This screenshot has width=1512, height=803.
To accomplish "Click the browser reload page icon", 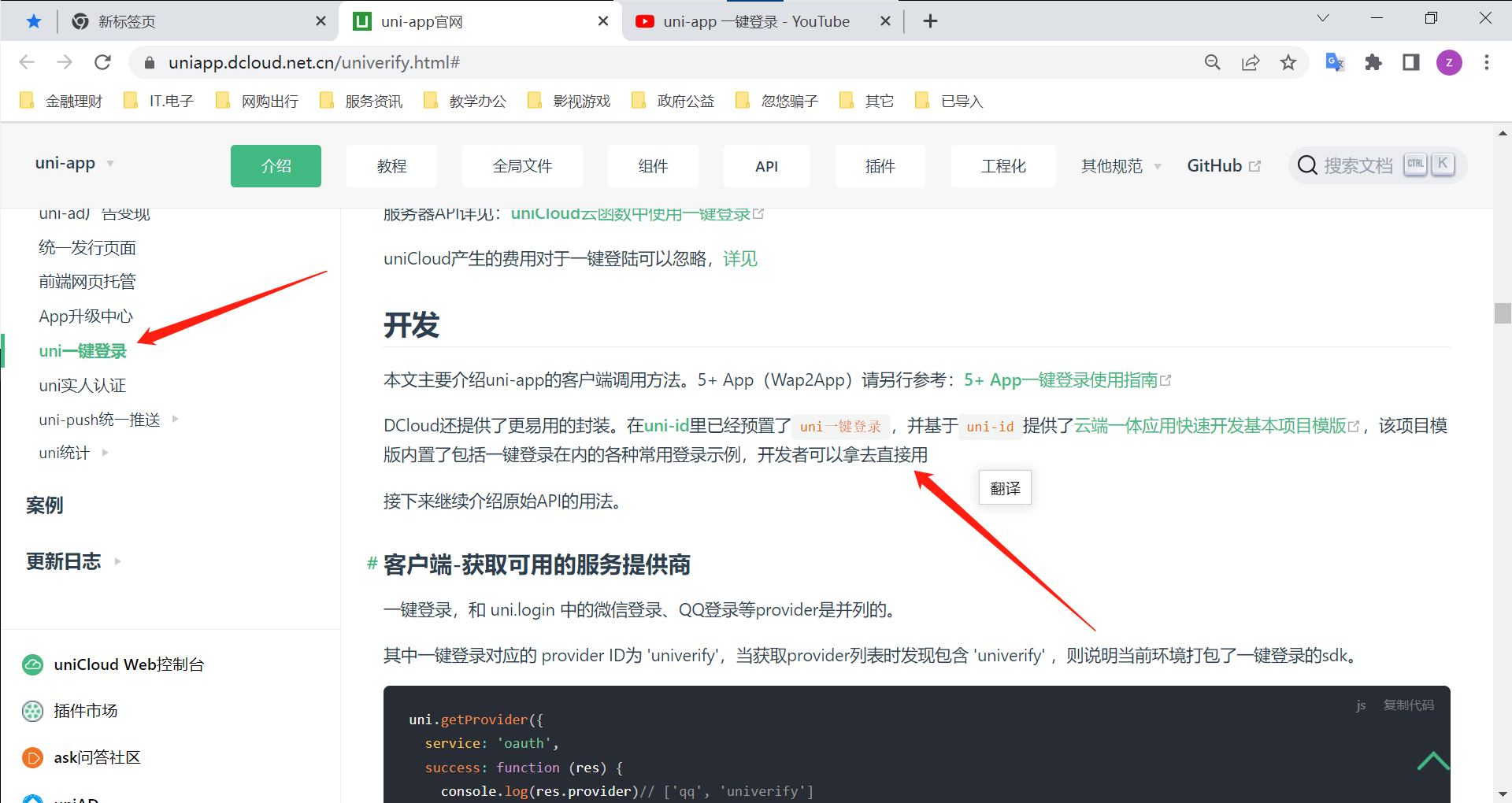I will [x=102, y=62].
